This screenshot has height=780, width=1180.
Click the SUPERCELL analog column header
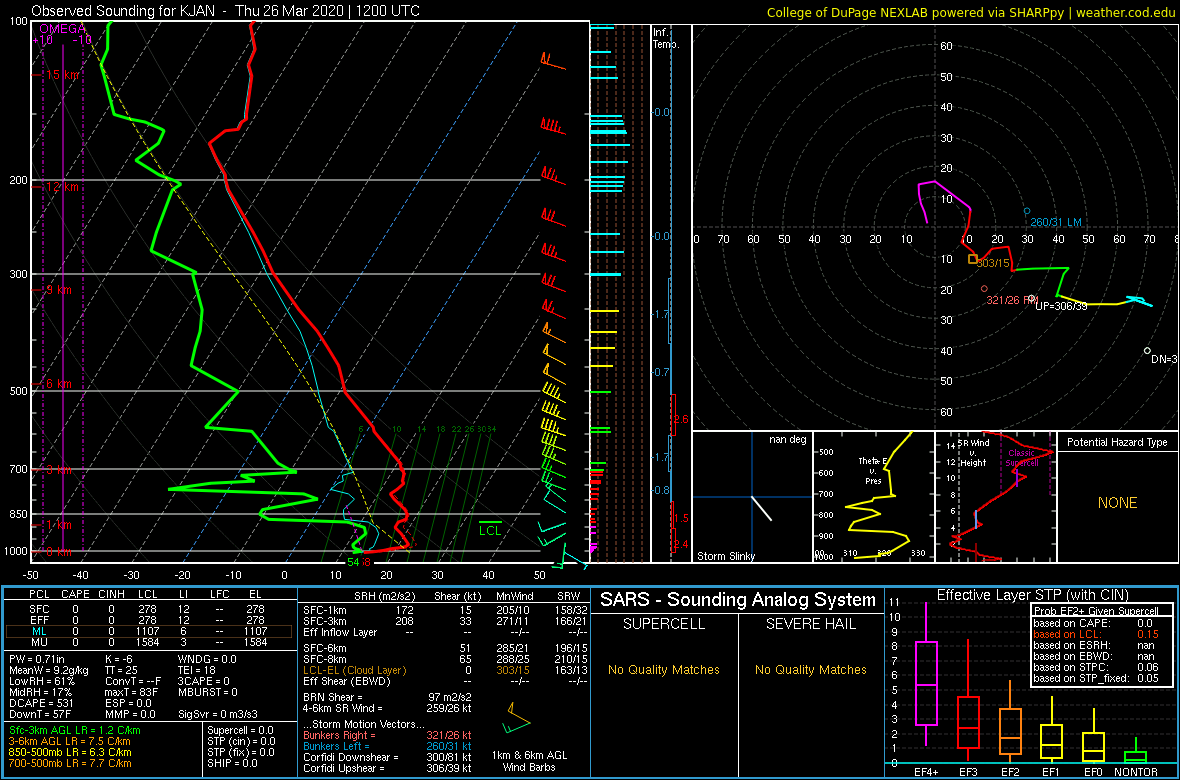pos(664,623)
